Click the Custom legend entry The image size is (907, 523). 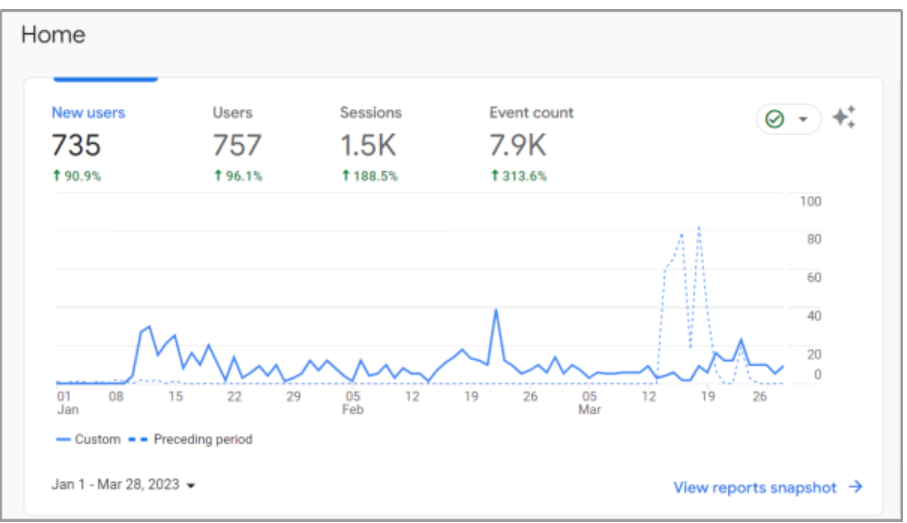89,439
